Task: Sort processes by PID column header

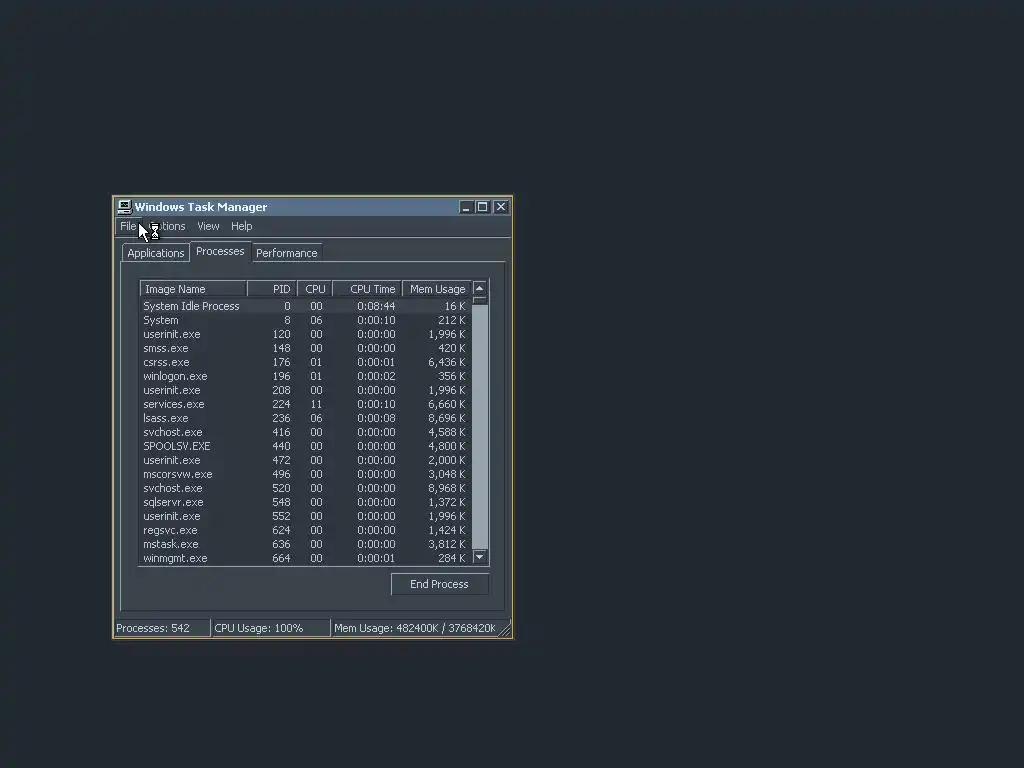Action: point(272,289)
